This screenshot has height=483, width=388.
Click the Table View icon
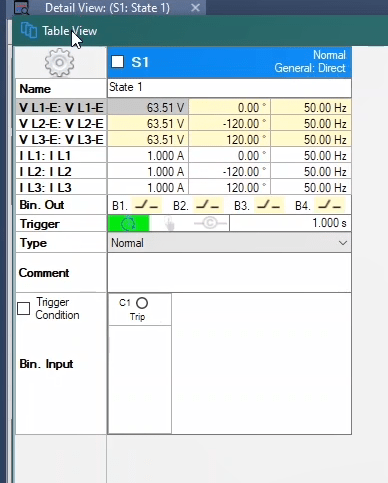pyautogui.click(x=29, y=31)
